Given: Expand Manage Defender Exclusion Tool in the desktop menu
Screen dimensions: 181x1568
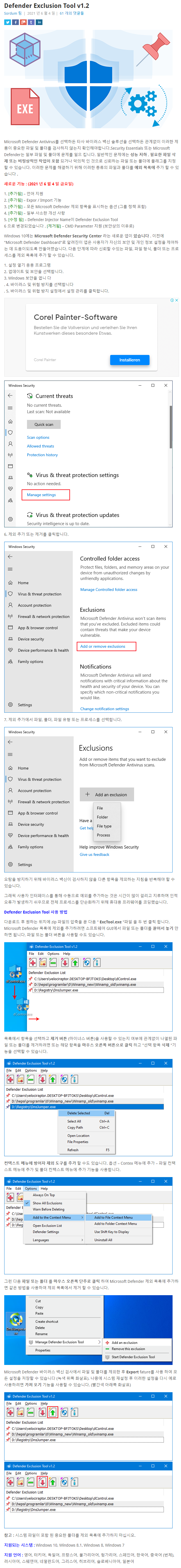Looking at the screenshot, I should point(65,1342).
